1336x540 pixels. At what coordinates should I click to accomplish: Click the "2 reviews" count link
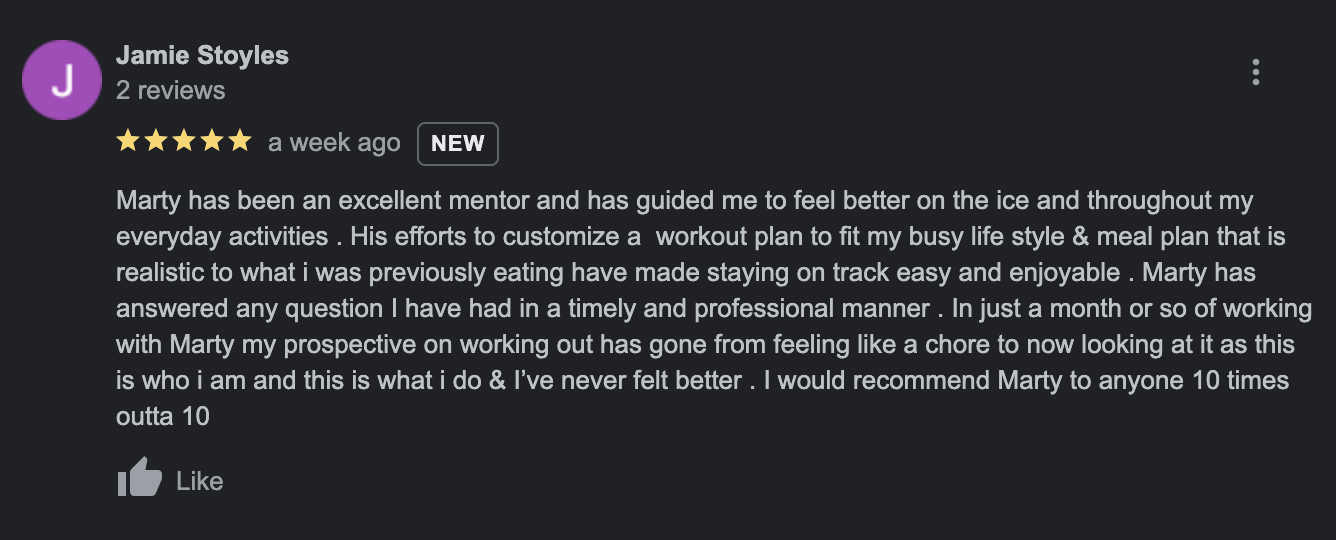[x=170, y=90]
